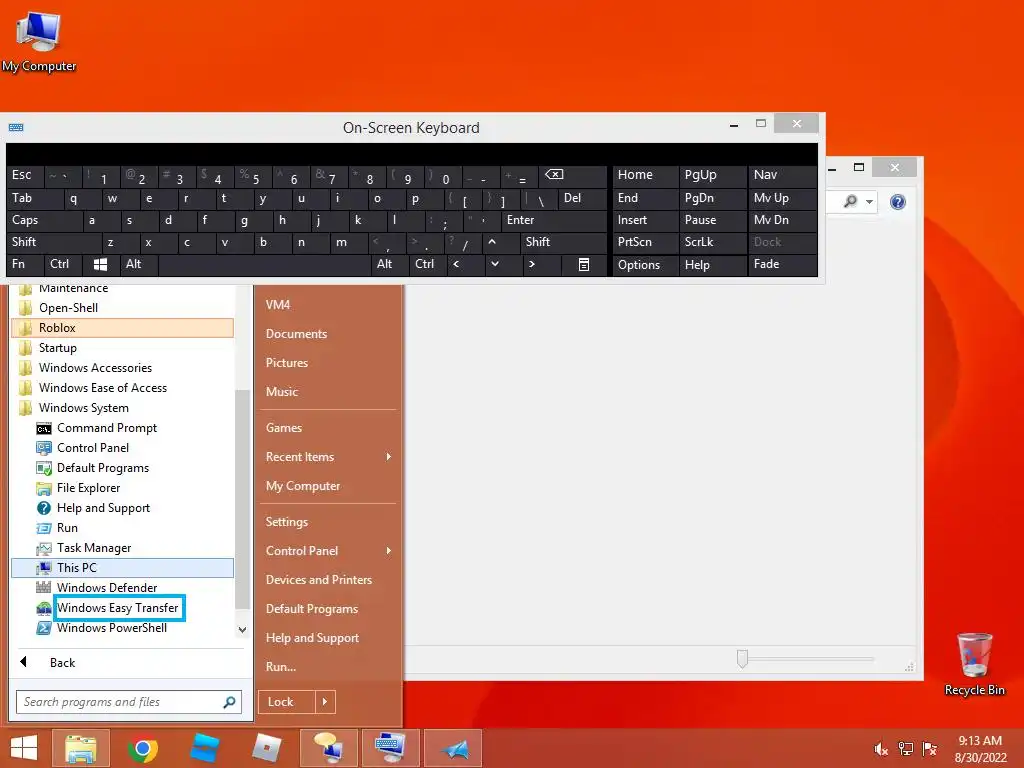
Task: Open the Roblox Studio blue taskbar icon
Action: [x=205, y=748]
